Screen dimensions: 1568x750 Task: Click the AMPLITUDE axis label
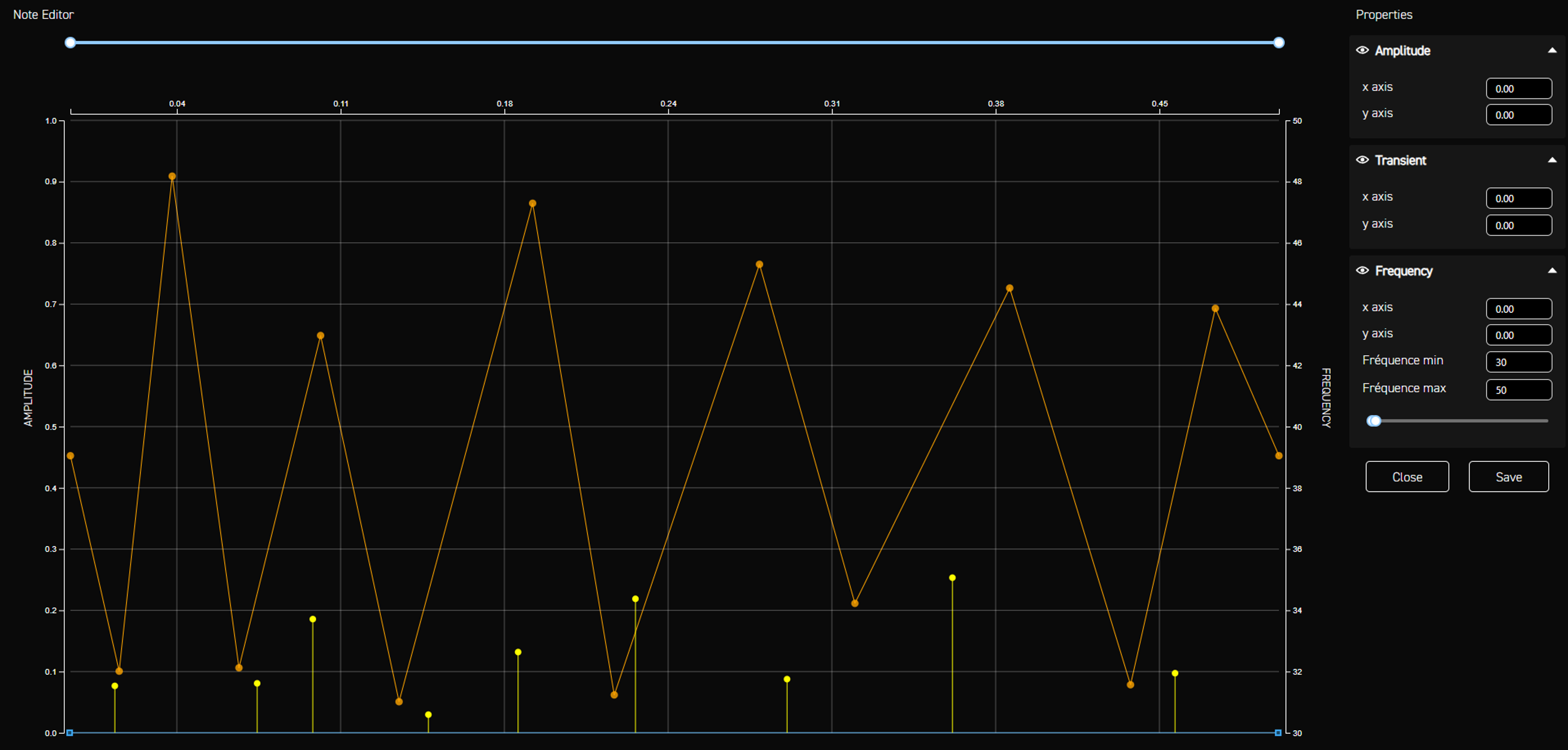pyautogui.click(x=28, y=398)
